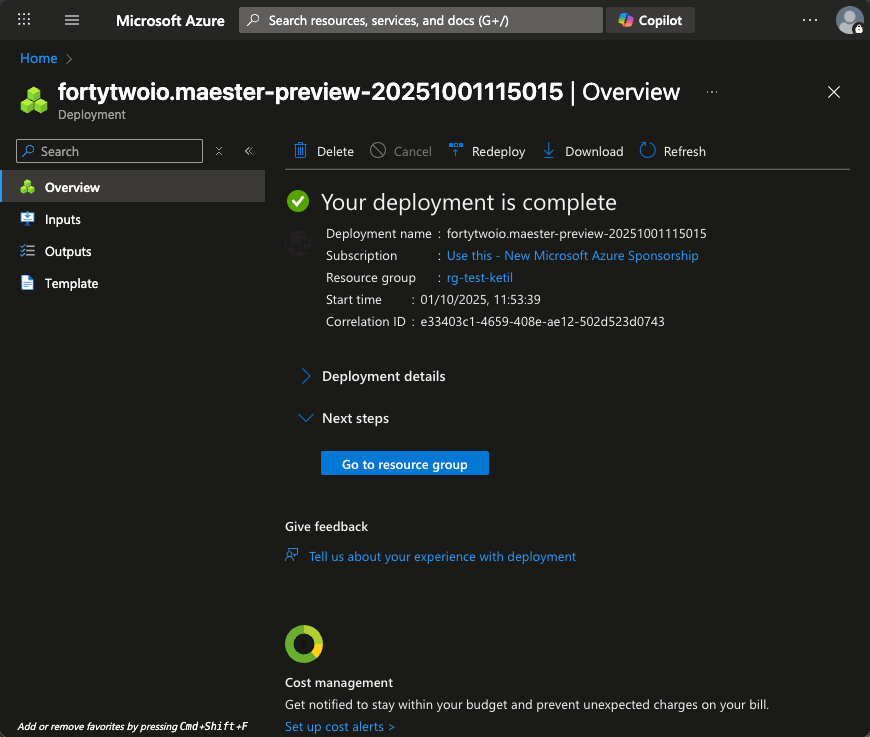870x737 pixels.
Task: Click the Delete trash icon
Action: pyautogui.click(x=301, y=151)
